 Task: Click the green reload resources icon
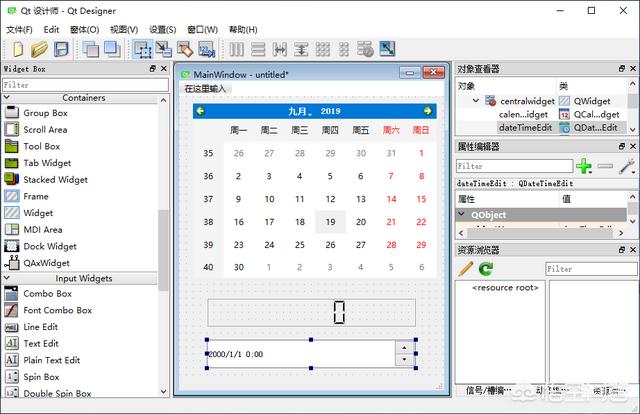(x=486, y=269)
